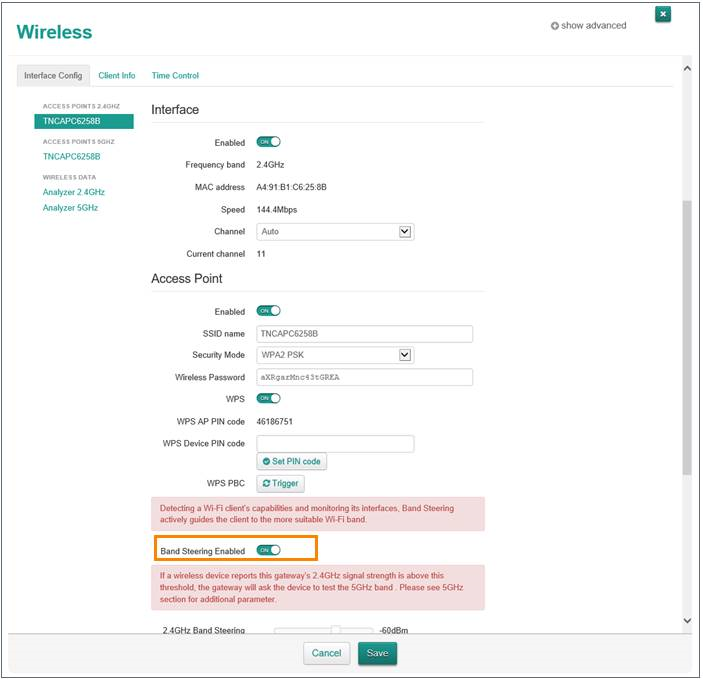703x679 pixels.
Task: Expand the Security Mode WPA2 PSK dropdown
Action: [x=335, y=355]
